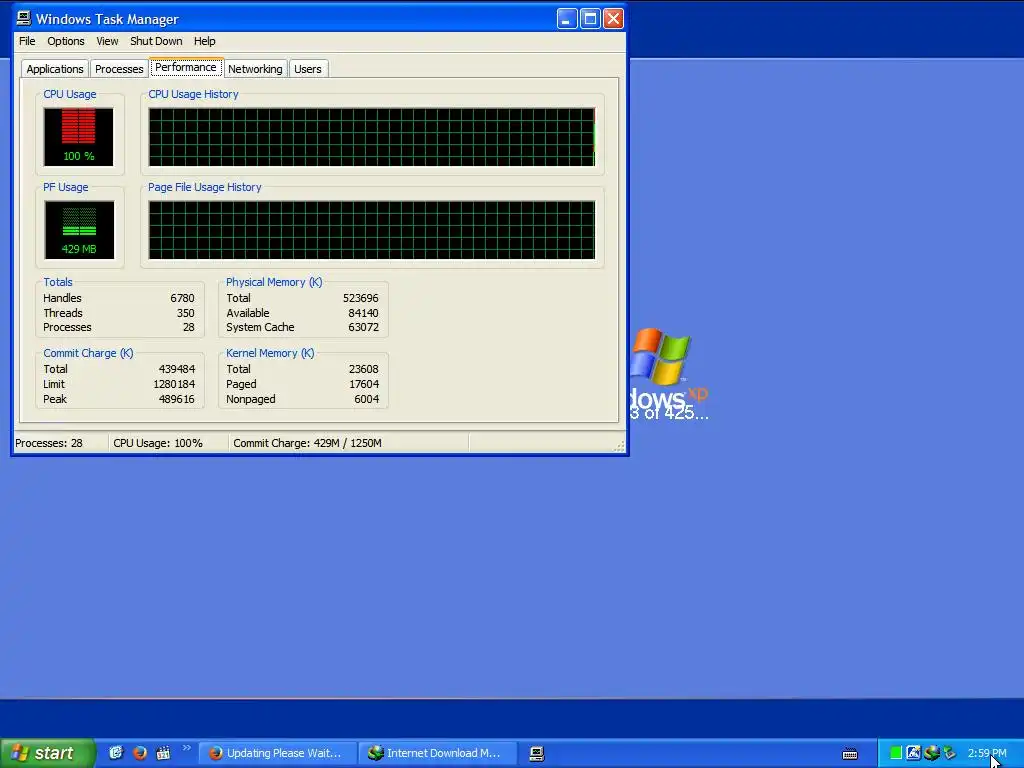Close the Task Manager window

click(613, 18)
